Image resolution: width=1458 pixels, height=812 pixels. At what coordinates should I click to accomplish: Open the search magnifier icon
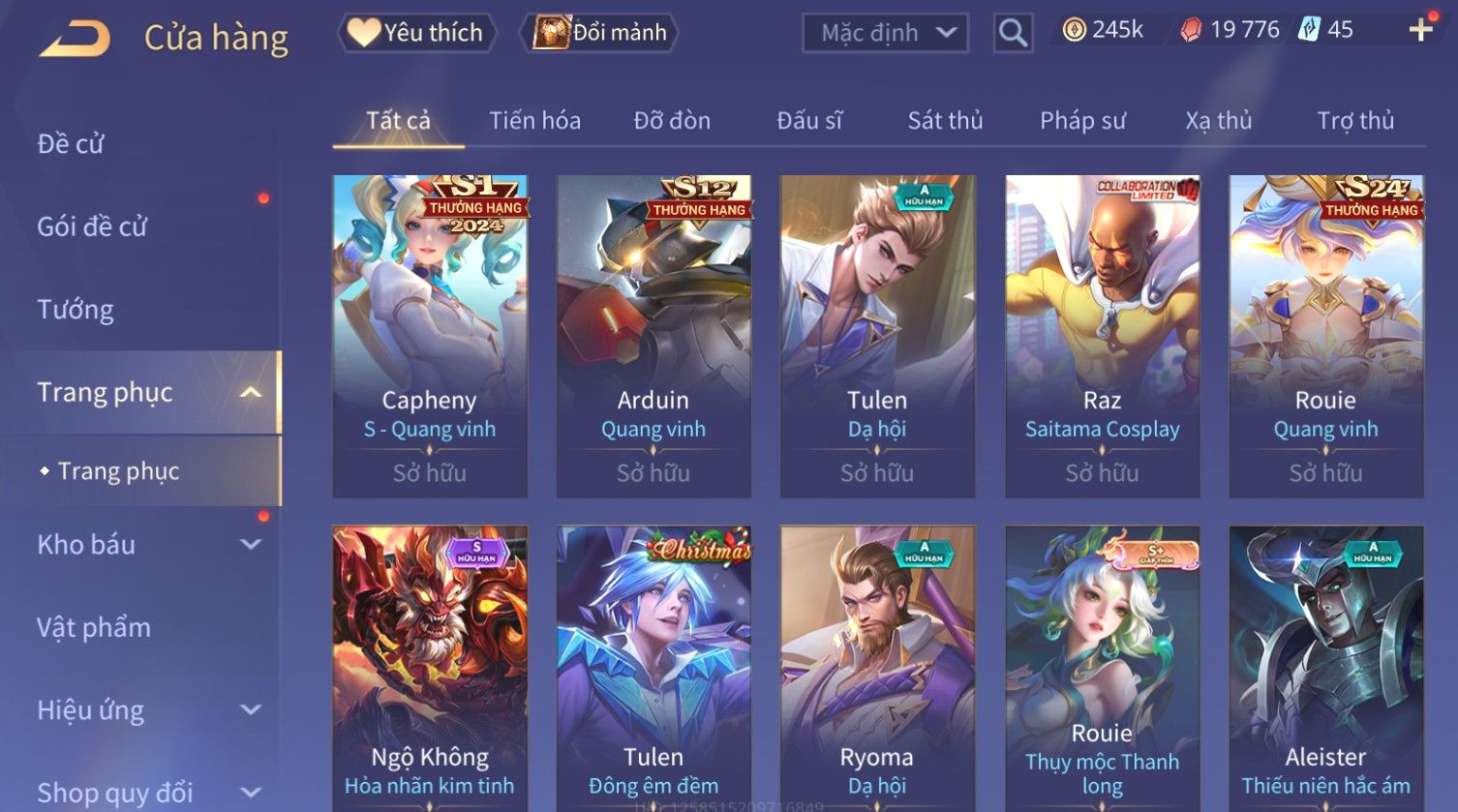point(1013,33)
